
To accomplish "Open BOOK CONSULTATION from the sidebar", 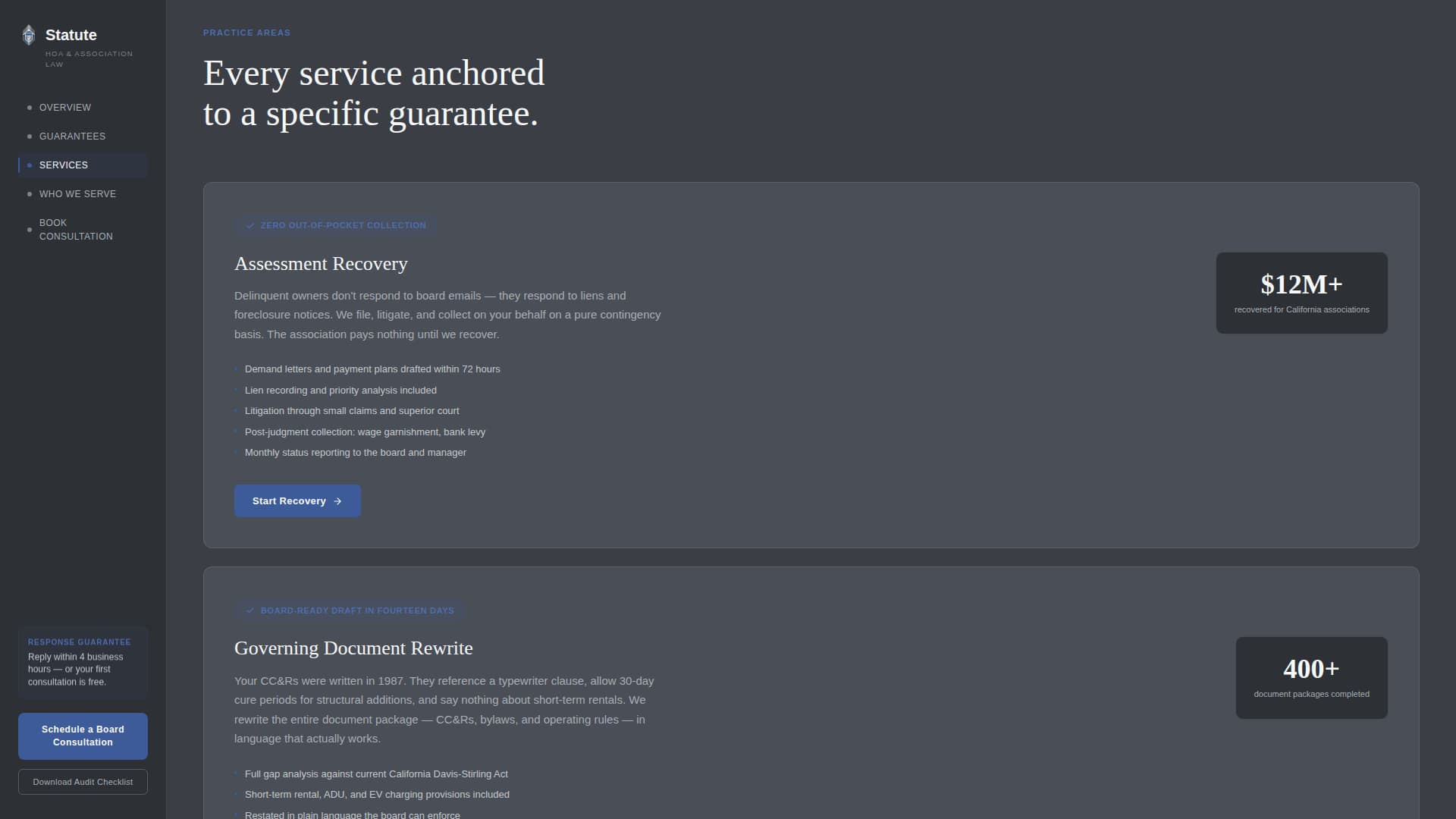I will [x=76, y=230].
